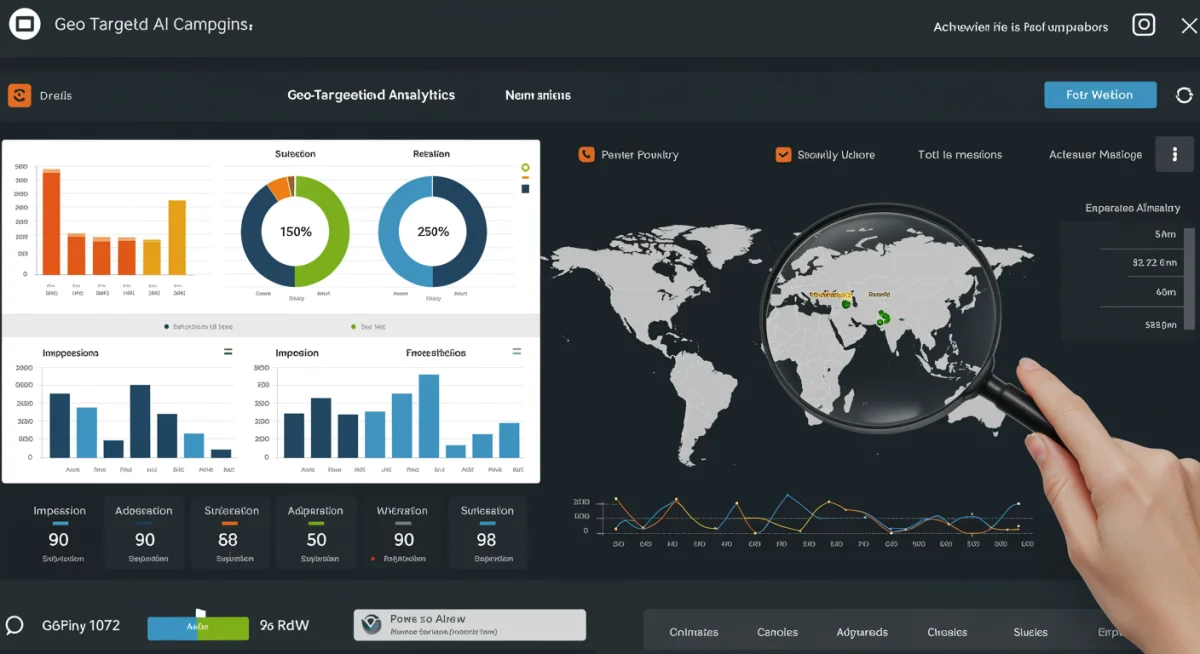Viewport: 1200px width, 654px height.
Task: Refresh using the circular arrows icon
Action: tap(1184, 94)
